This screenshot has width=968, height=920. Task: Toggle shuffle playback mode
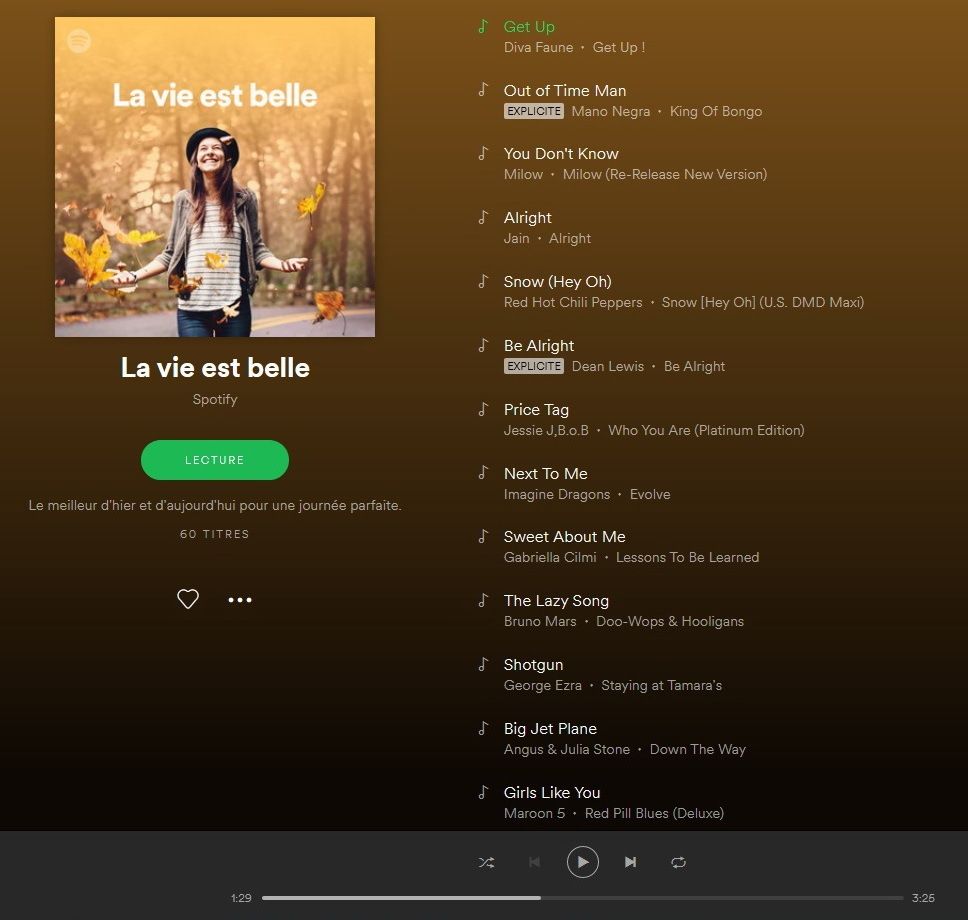[x=486, y=862]
